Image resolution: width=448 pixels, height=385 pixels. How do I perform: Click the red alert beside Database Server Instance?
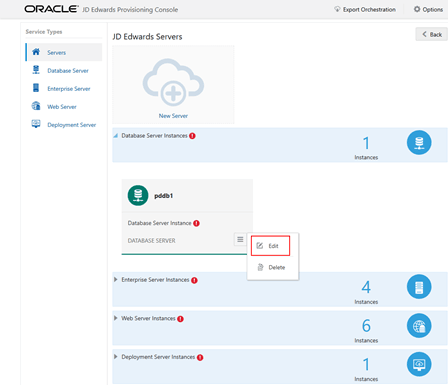pos(196,223)
